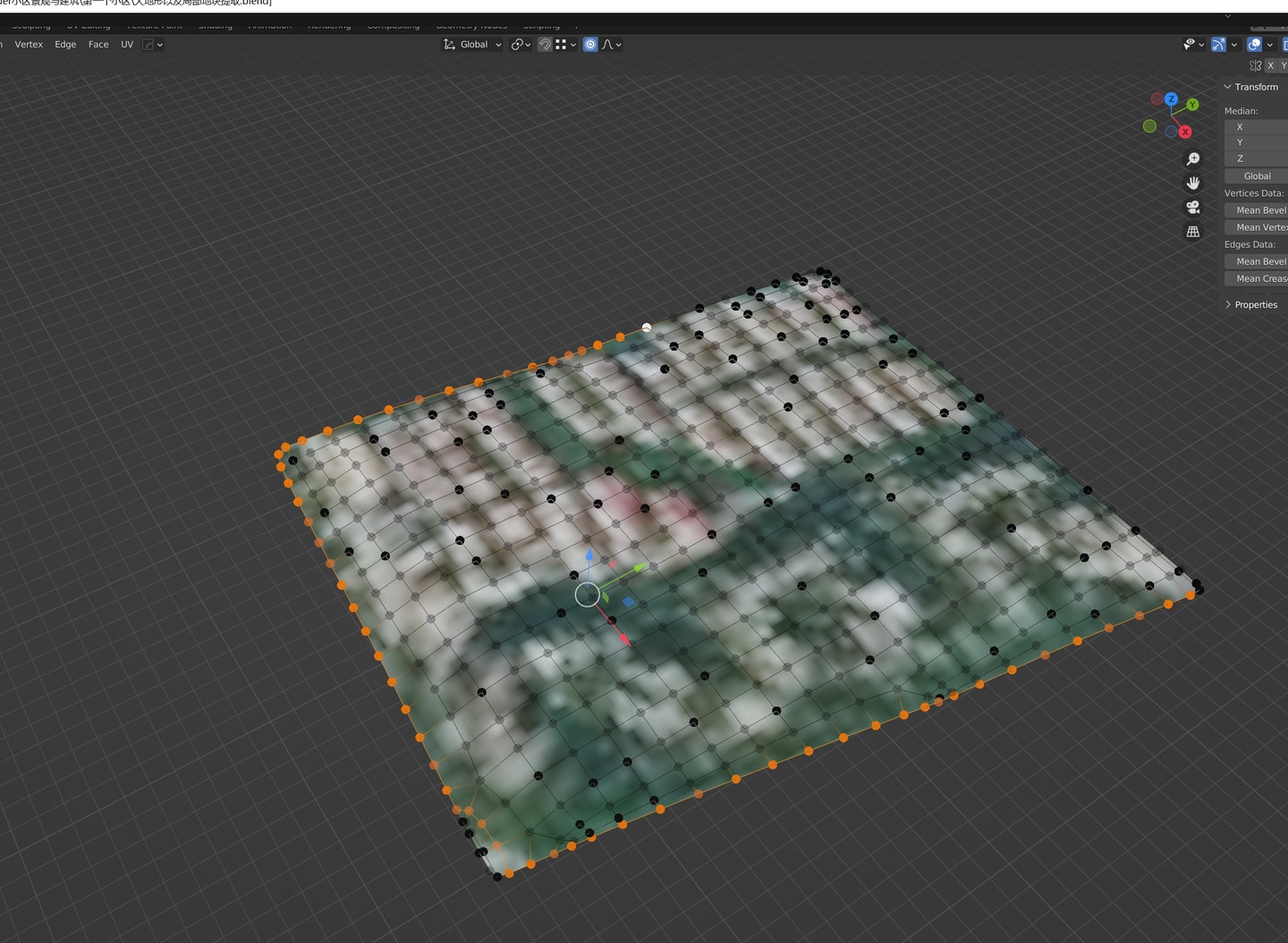Click the Mean Crease slider
Viewport: 1288px width, 943px height.
click(1256, 278)
